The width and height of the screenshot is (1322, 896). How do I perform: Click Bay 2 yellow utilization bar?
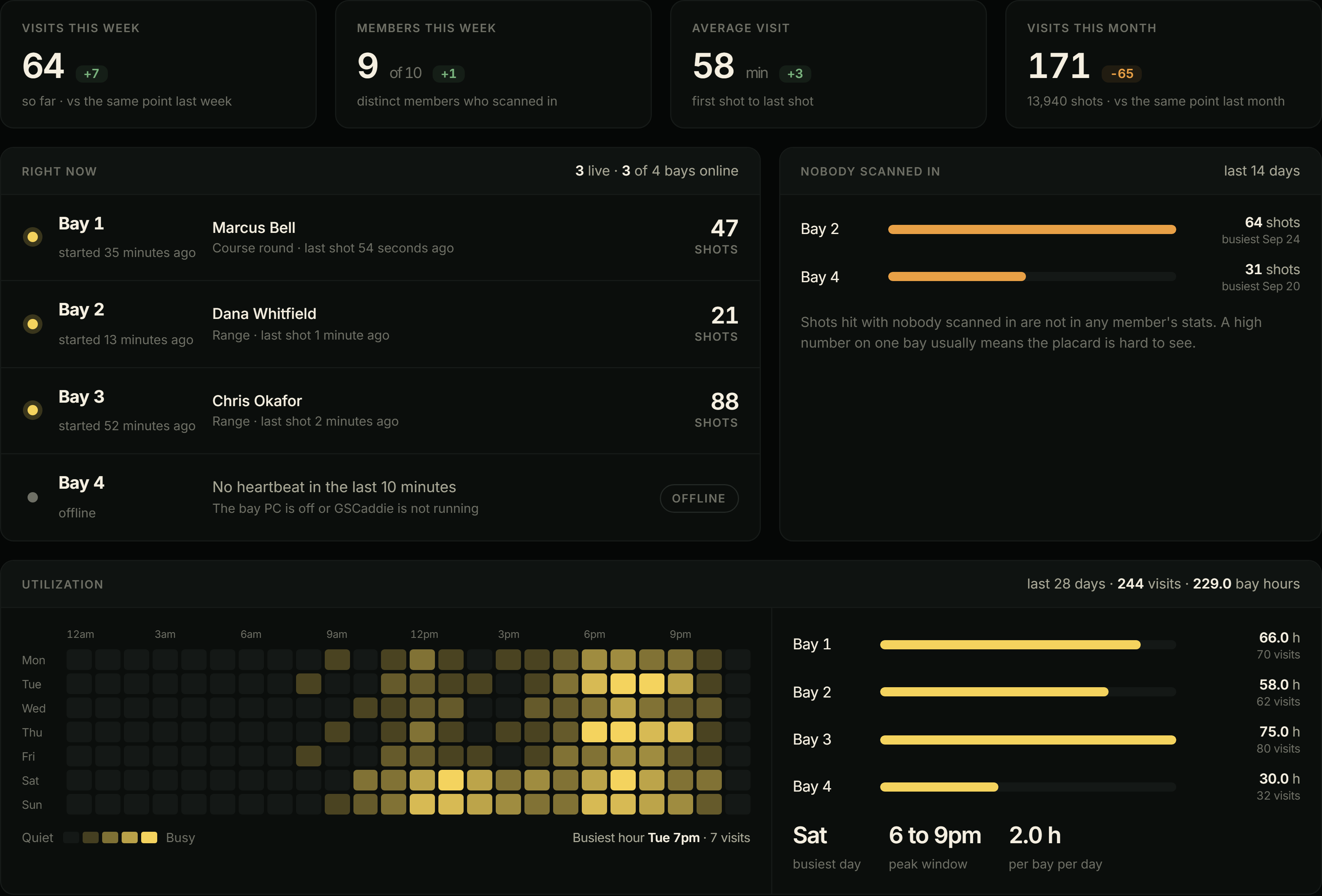click(x=994, y=692)
